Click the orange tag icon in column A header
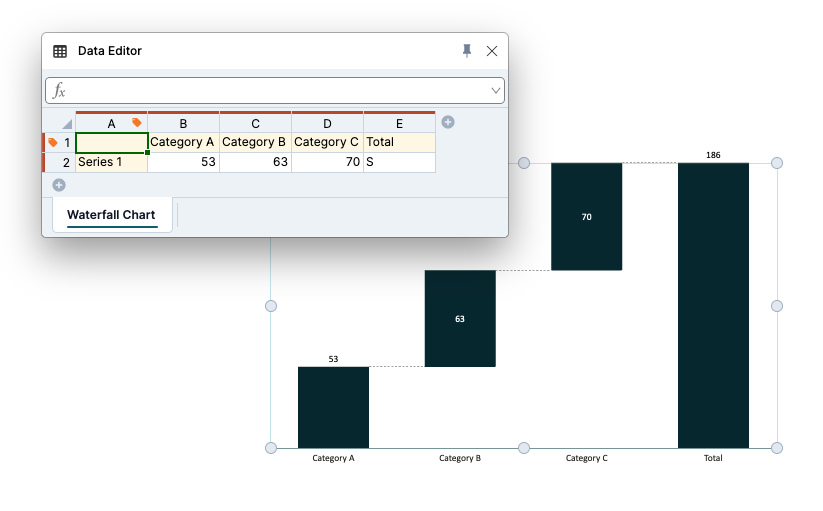The height and width of the screenshot is (511, 823). tap(136, 123)
